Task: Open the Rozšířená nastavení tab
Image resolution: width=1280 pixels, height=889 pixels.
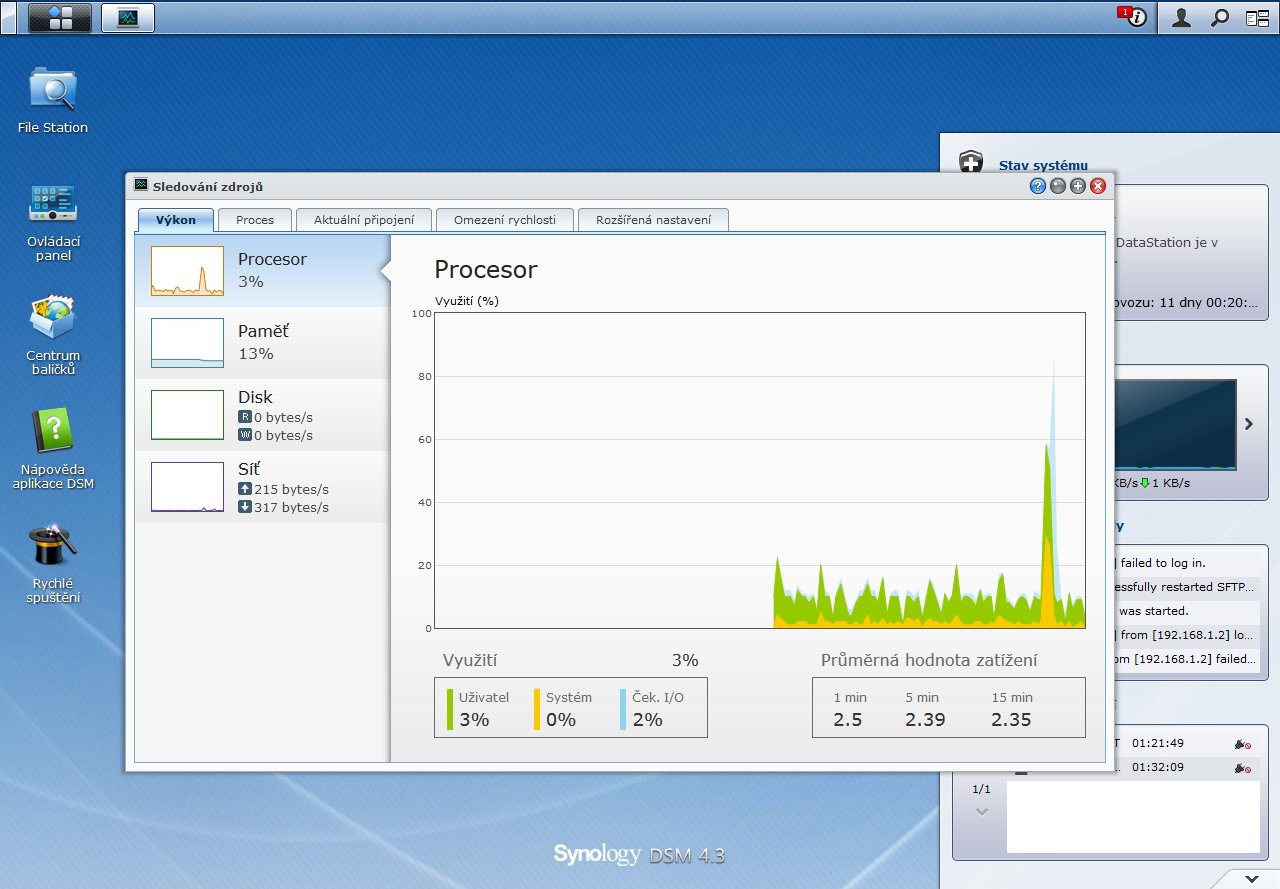Action: (653, 220)
